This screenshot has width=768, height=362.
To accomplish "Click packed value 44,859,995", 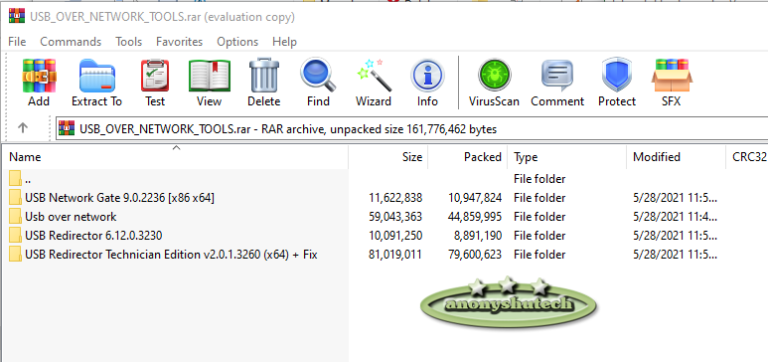I will pos(475,217).
